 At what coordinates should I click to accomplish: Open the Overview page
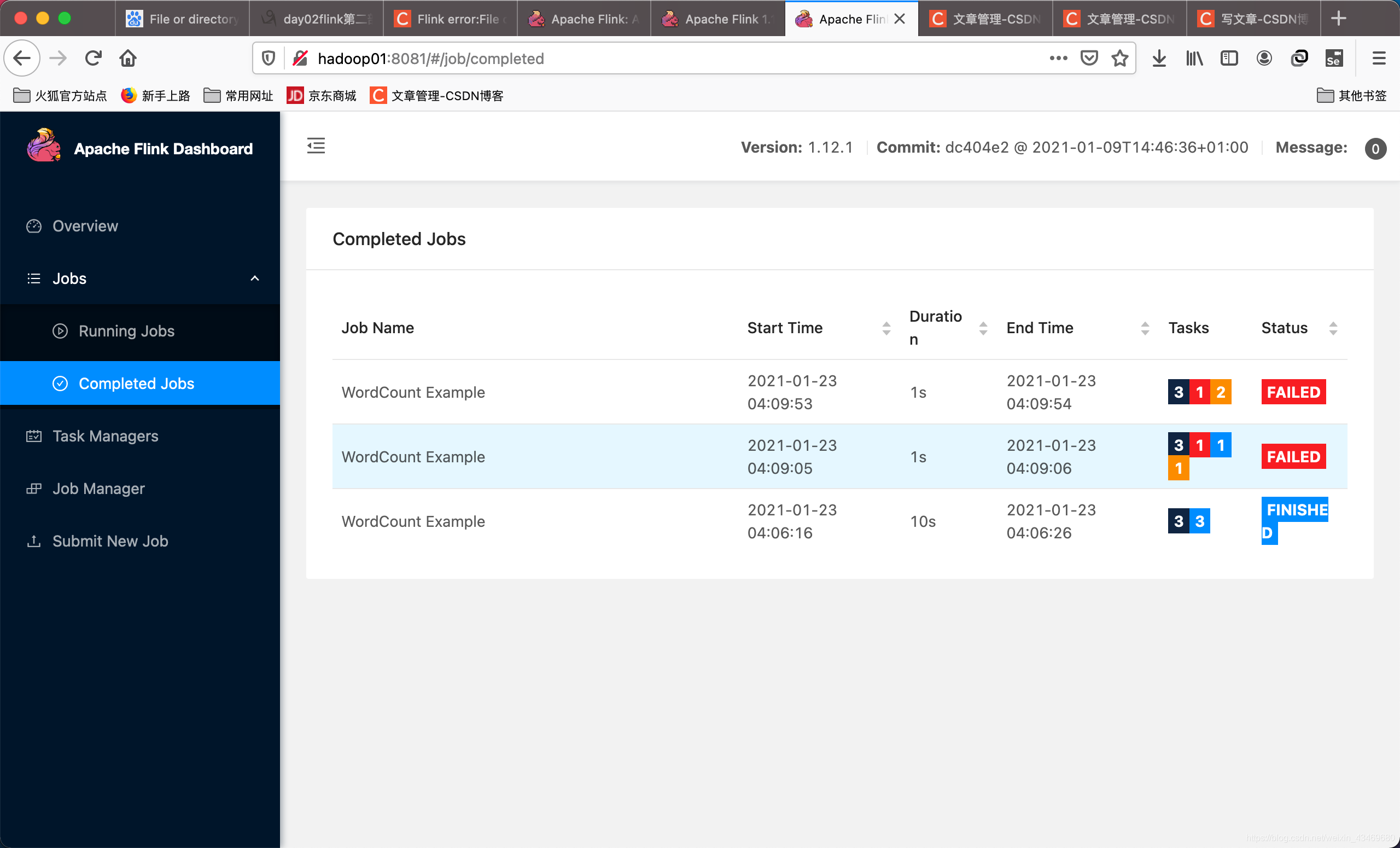(x=140, y=225)
